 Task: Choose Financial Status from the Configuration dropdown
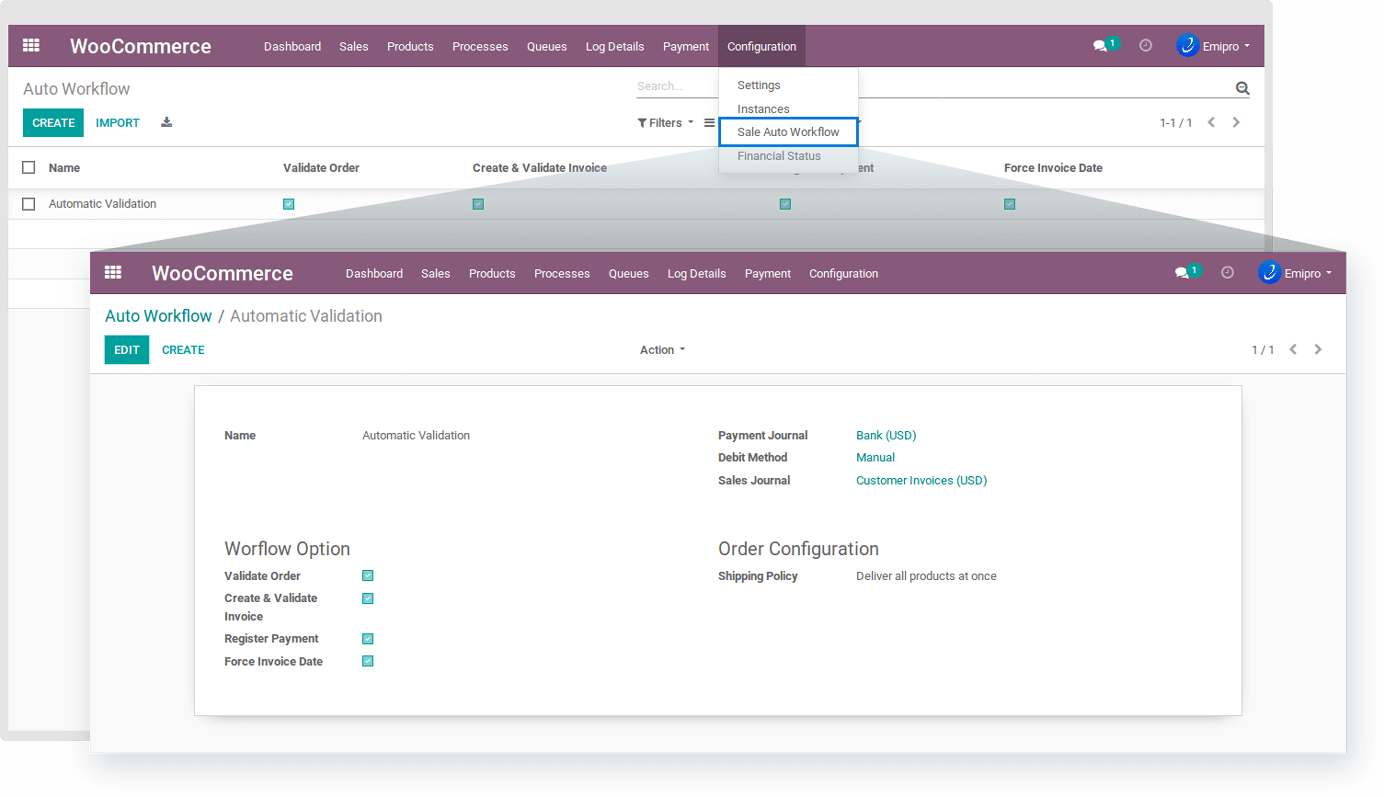[779, 156]
